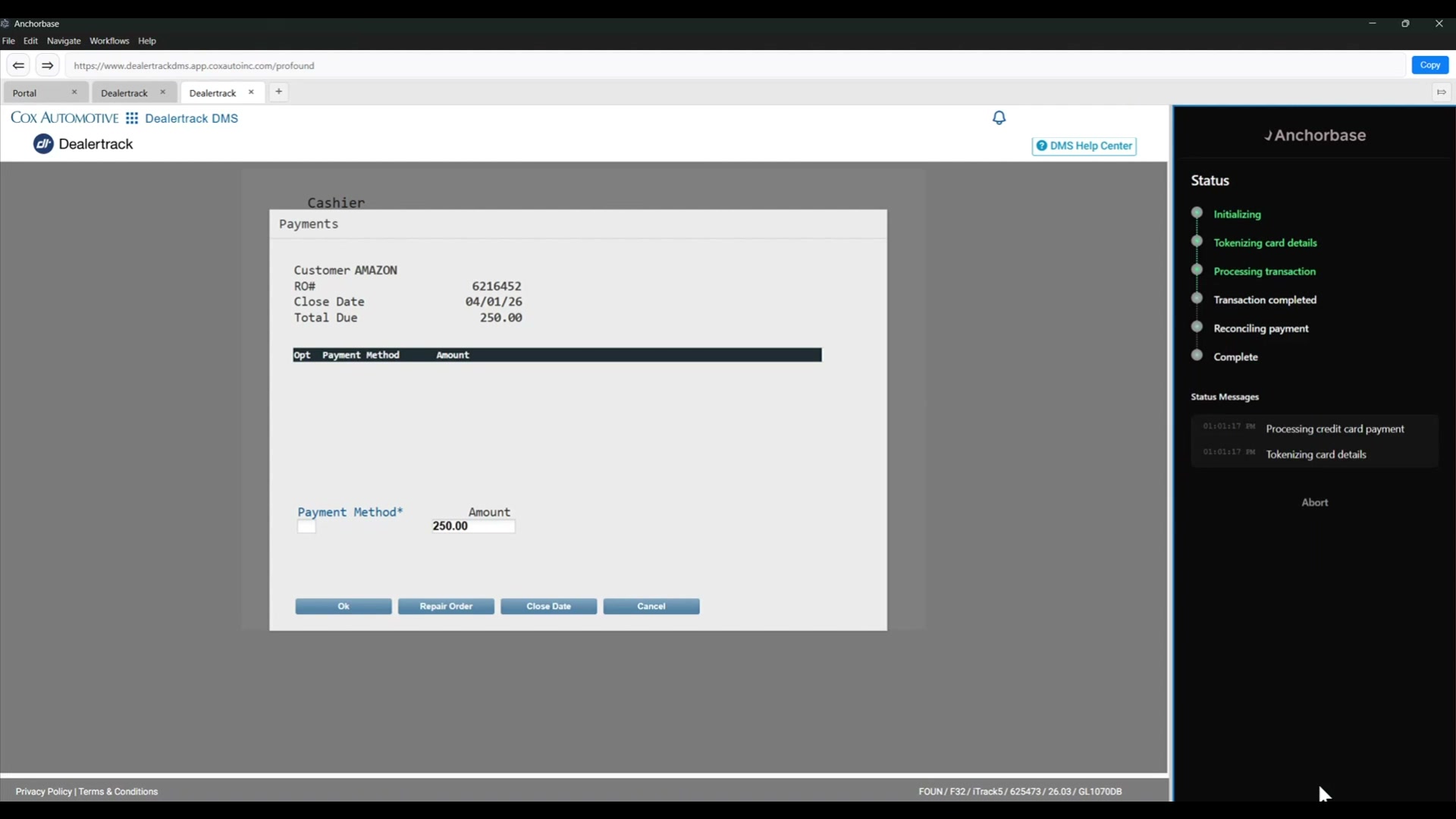Minimize the Anchorbase window
Image resolution: width=1456 pixels, height=819 pixels.
click(1372, 24)
